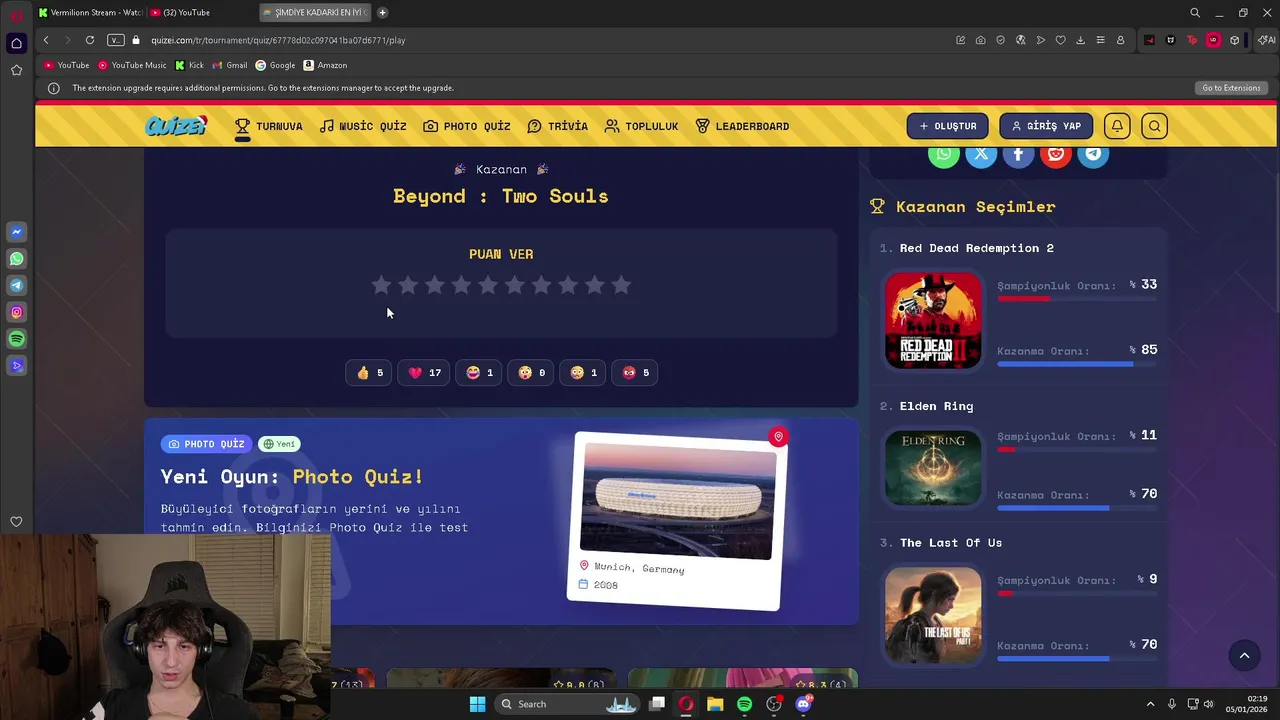The width and height of the screenshot is (1280, 720).
Task: Share result on X
Action: pyautogui.click(x=981, y=154)
